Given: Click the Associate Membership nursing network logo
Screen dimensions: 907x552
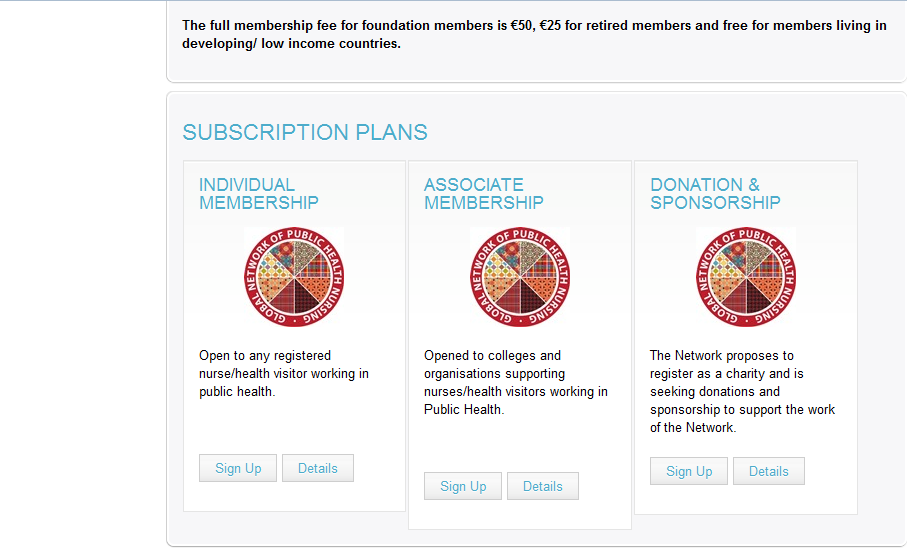Looking at the screenshot, I should (x=519, y=277).
